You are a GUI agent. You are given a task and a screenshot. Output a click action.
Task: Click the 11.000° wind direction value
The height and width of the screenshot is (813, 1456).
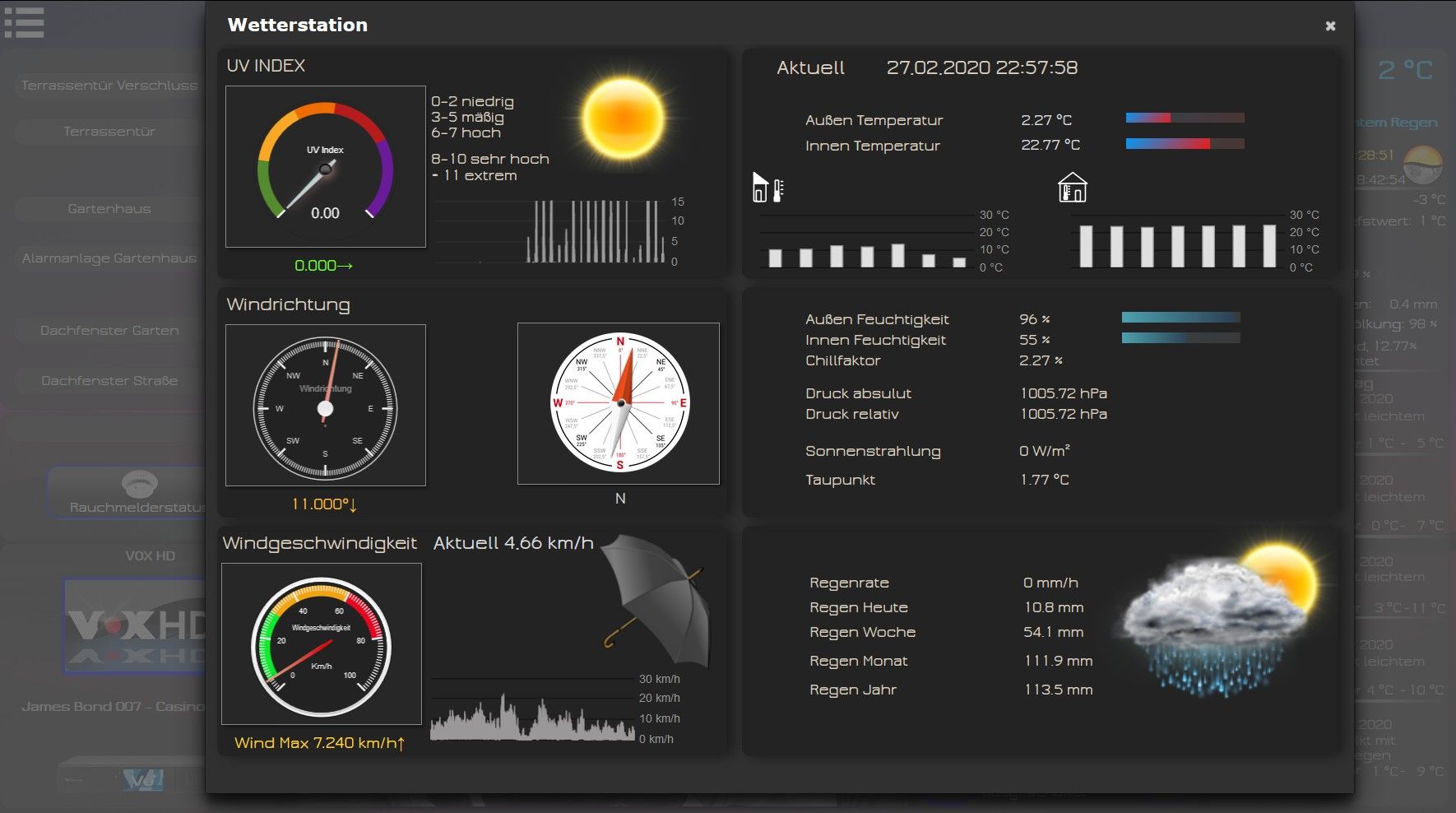pos(324,504)
